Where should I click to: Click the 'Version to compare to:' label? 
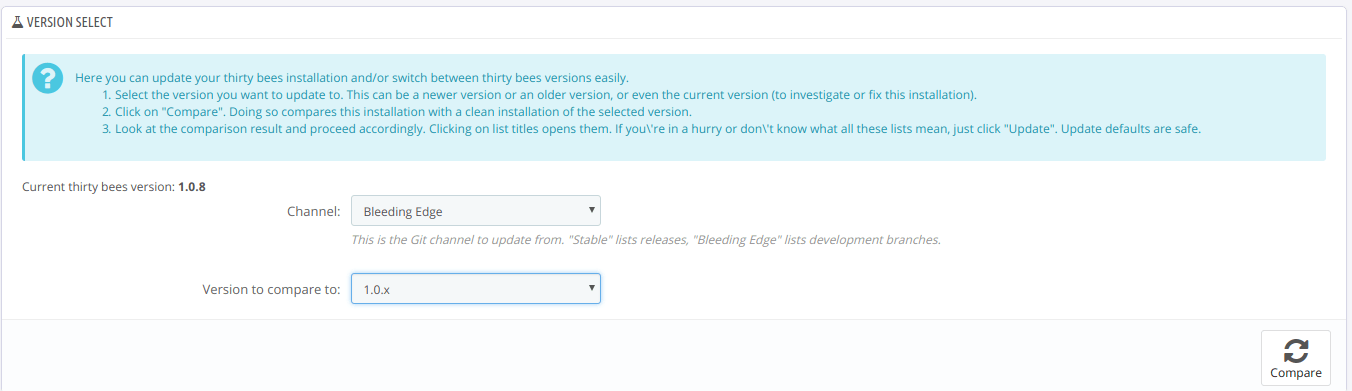point(271,289)
